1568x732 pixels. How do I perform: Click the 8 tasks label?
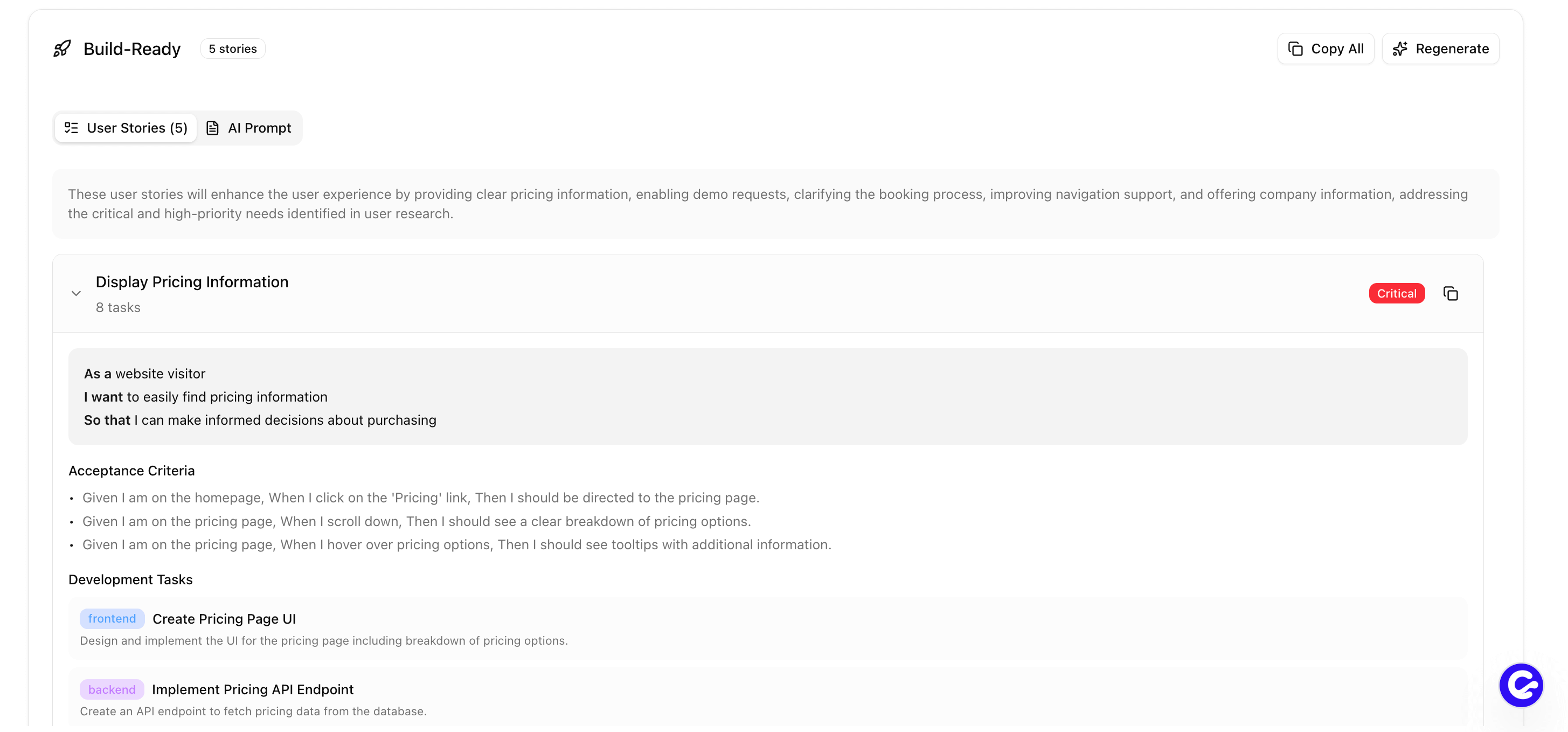(x=118, y=308)
